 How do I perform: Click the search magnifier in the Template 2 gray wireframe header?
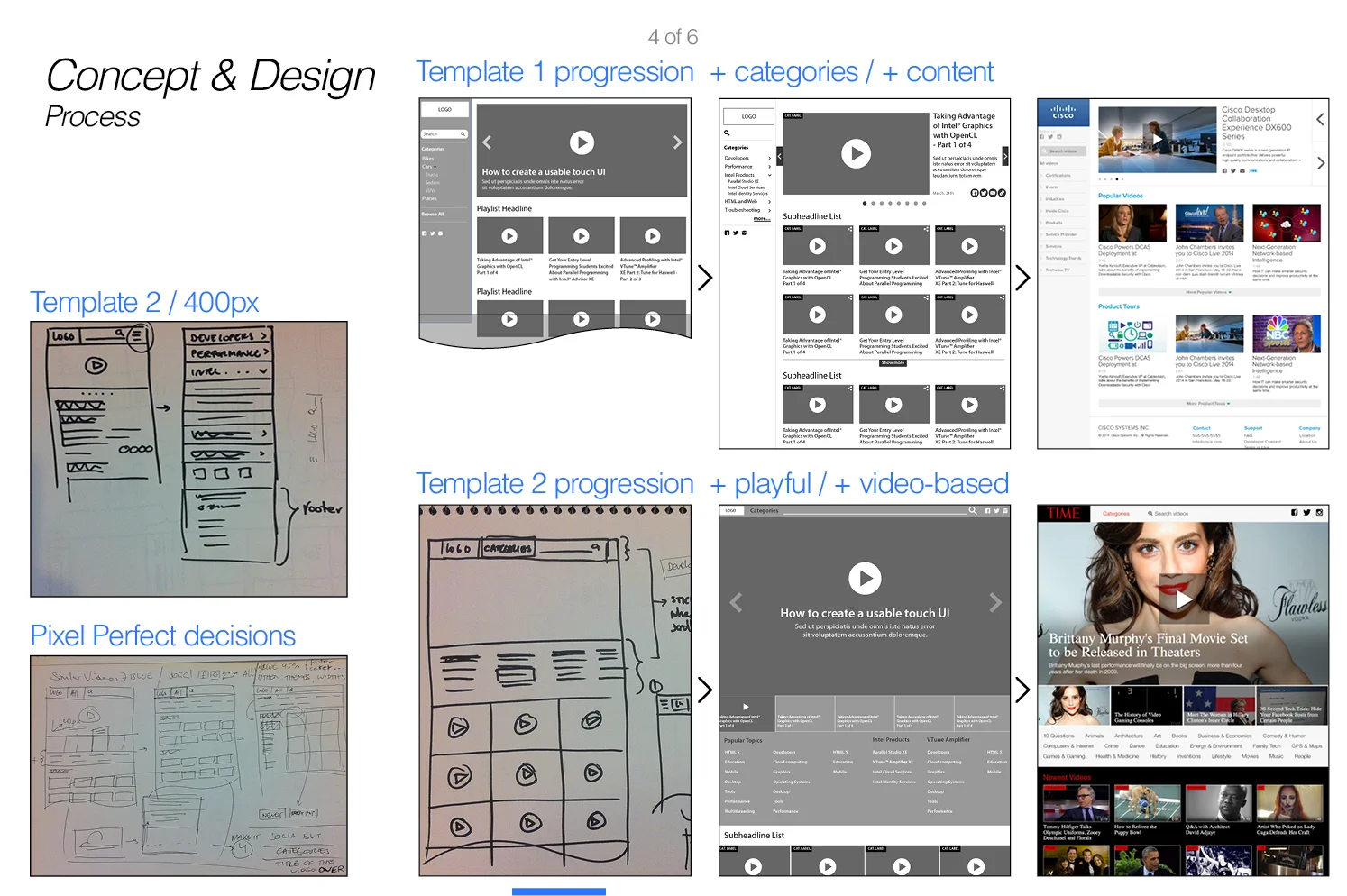pos(973,511)
